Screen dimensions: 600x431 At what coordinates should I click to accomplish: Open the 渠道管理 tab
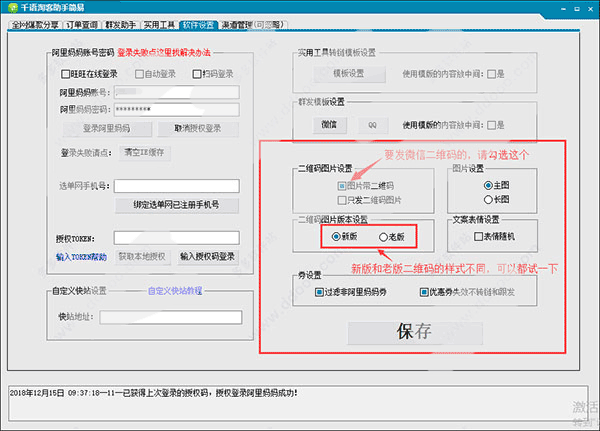[253, 25]
